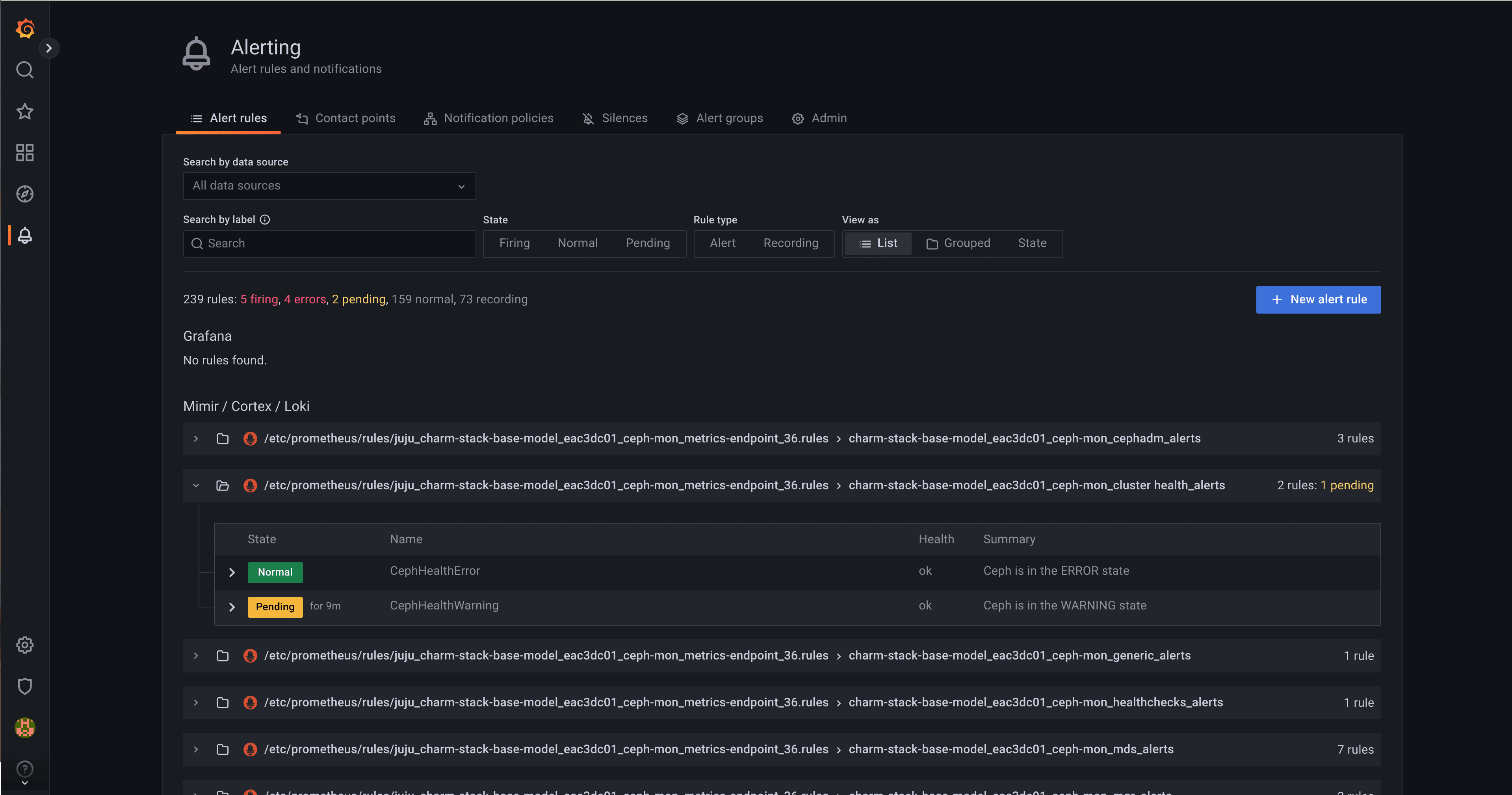This screenshot has height=795, width=1512.
Task: Click the New alert rule button
Action: coord(1318,299)
